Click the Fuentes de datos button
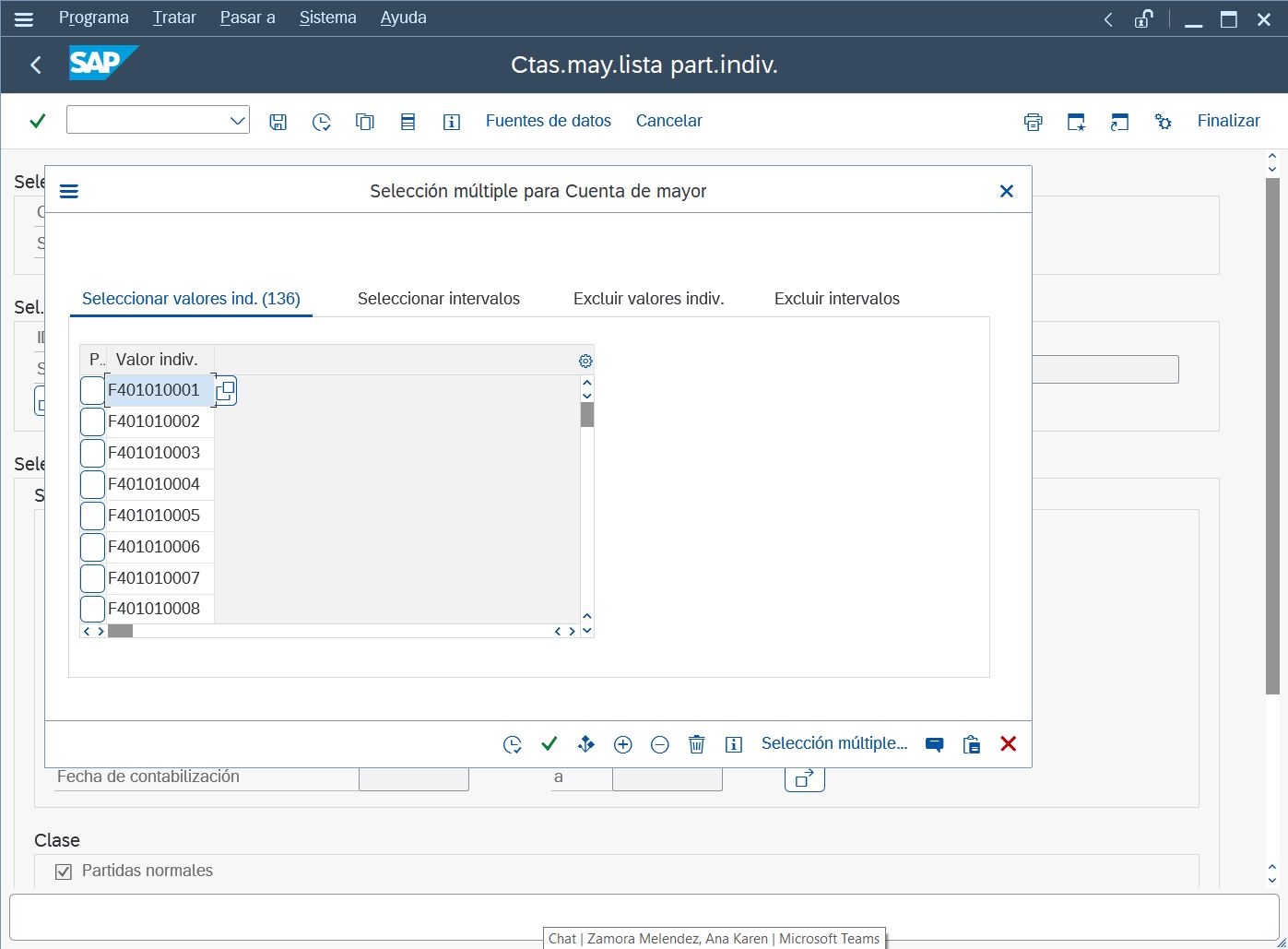Screen dimensions: 1288x949 [549, 121]
